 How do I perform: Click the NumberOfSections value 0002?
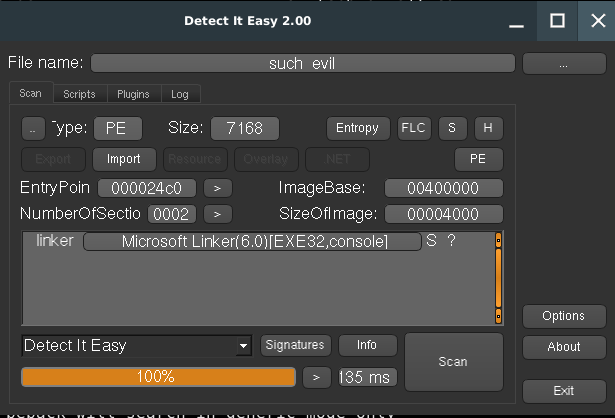tap(171, 214)
